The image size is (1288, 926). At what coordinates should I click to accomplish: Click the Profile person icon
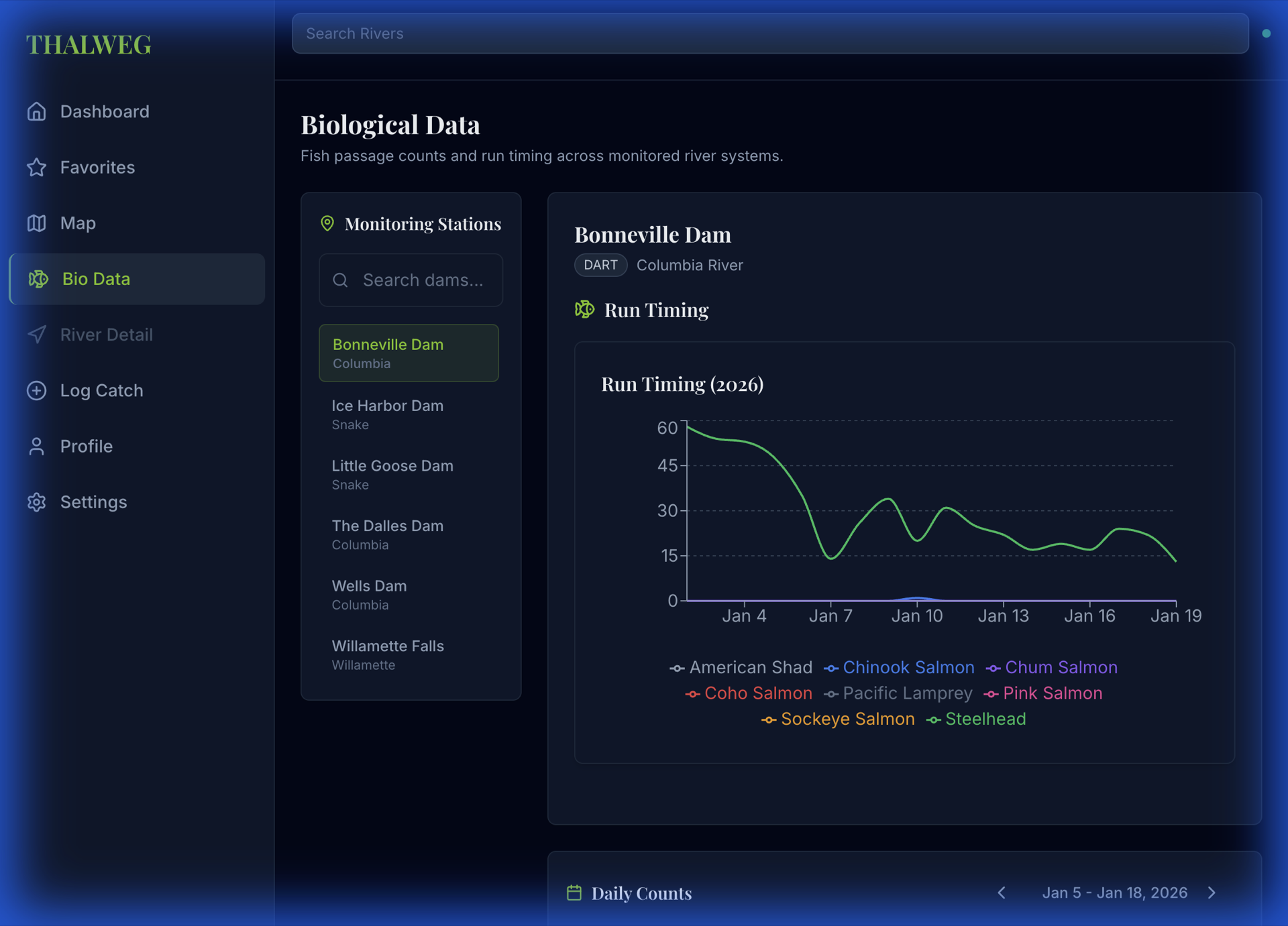click(37, 446)
